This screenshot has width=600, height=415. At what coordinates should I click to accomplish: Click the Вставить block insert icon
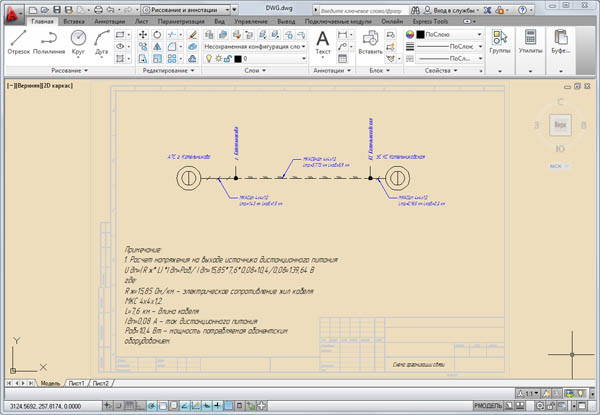click(369, 42)
